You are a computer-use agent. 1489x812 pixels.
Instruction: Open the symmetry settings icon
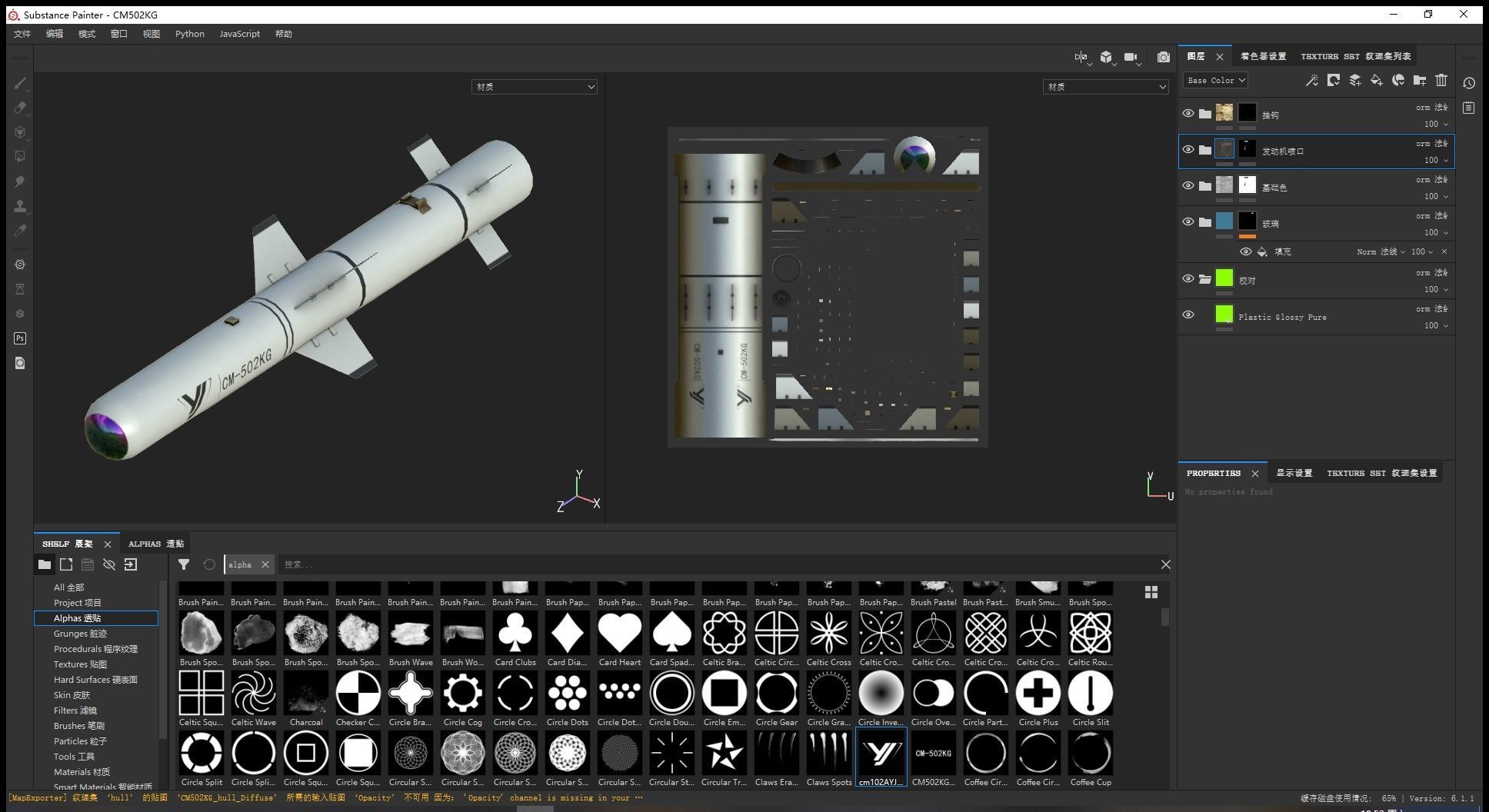pyautogui.click(x=1081, y=57)
